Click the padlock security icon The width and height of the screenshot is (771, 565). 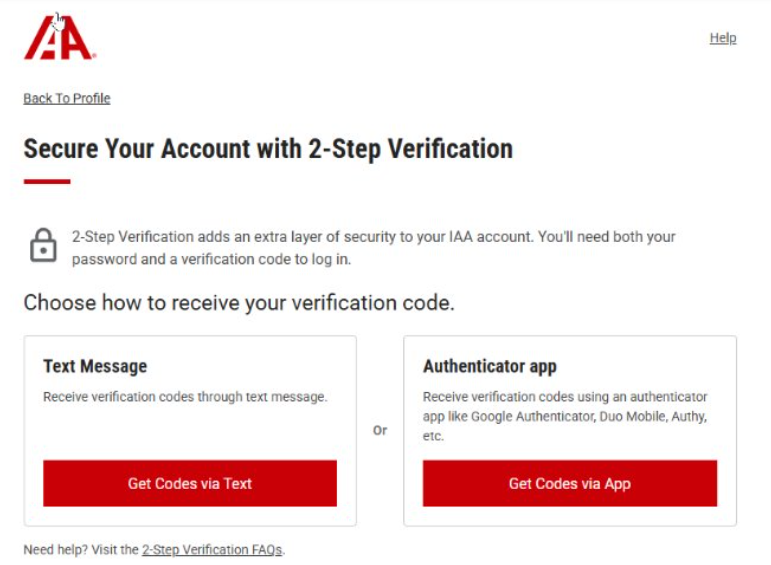point(43,245)
